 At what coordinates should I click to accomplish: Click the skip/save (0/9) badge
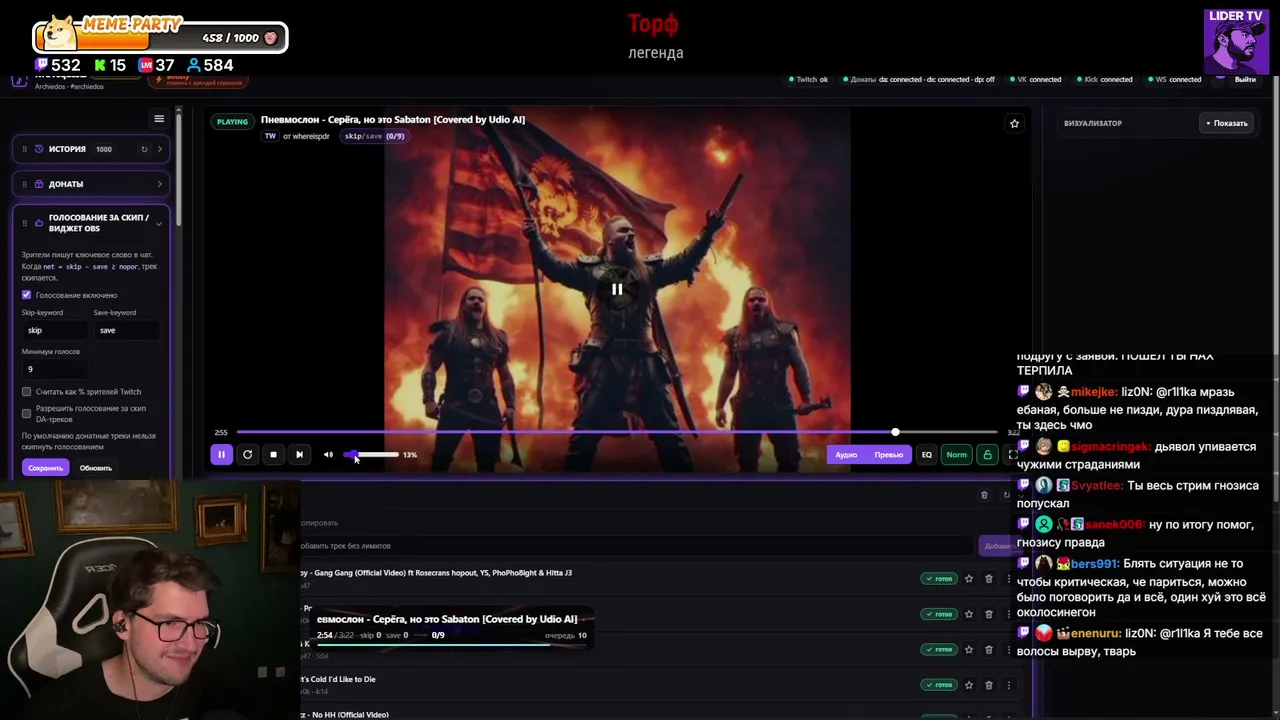(x=375, y=136)
